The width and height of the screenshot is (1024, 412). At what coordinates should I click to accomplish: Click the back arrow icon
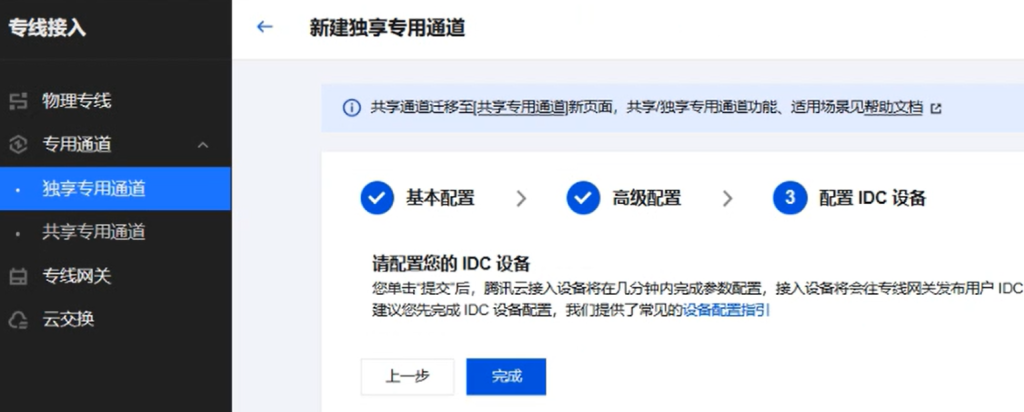264,27
